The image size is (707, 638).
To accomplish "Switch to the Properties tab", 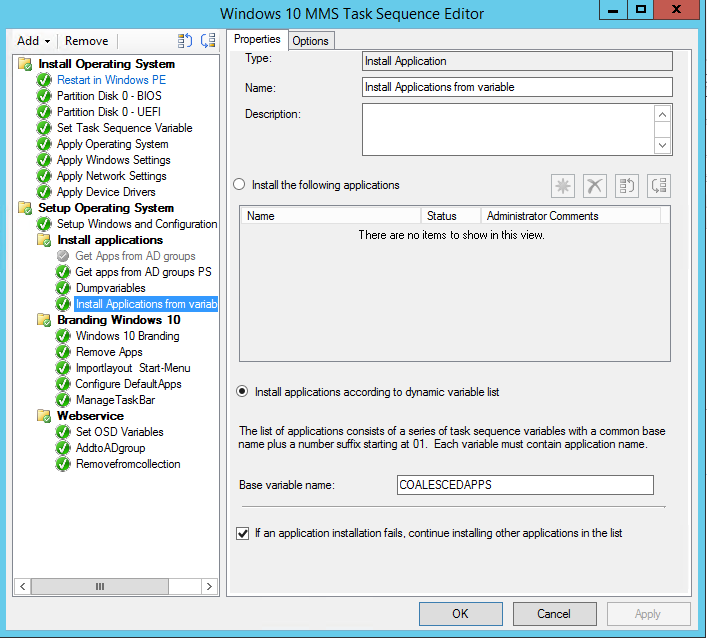I will pos(257,40).
